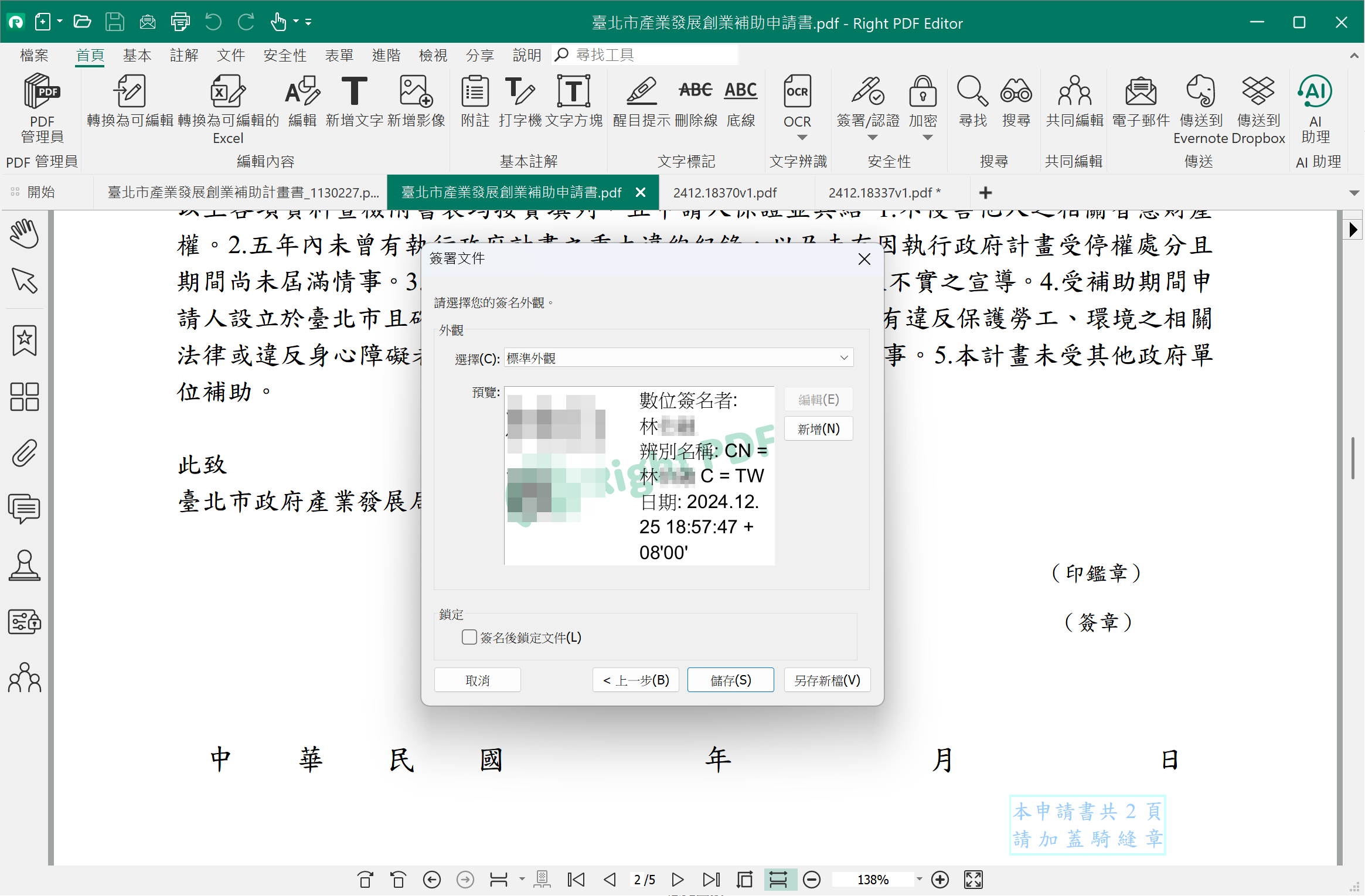Select the hand pan tool in sidebar
The width and height of the screenshot is (1365, 896).
click(x=25, y=234)
